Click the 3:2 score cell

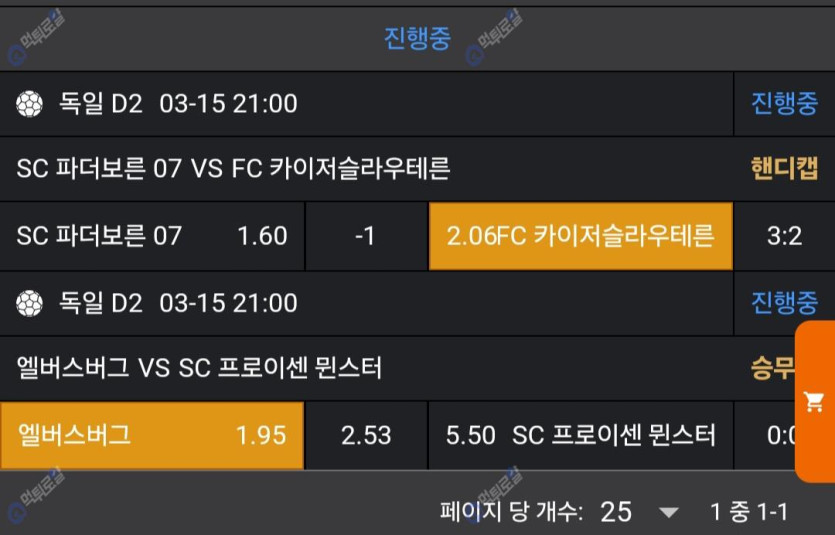[x=784, y=236]
